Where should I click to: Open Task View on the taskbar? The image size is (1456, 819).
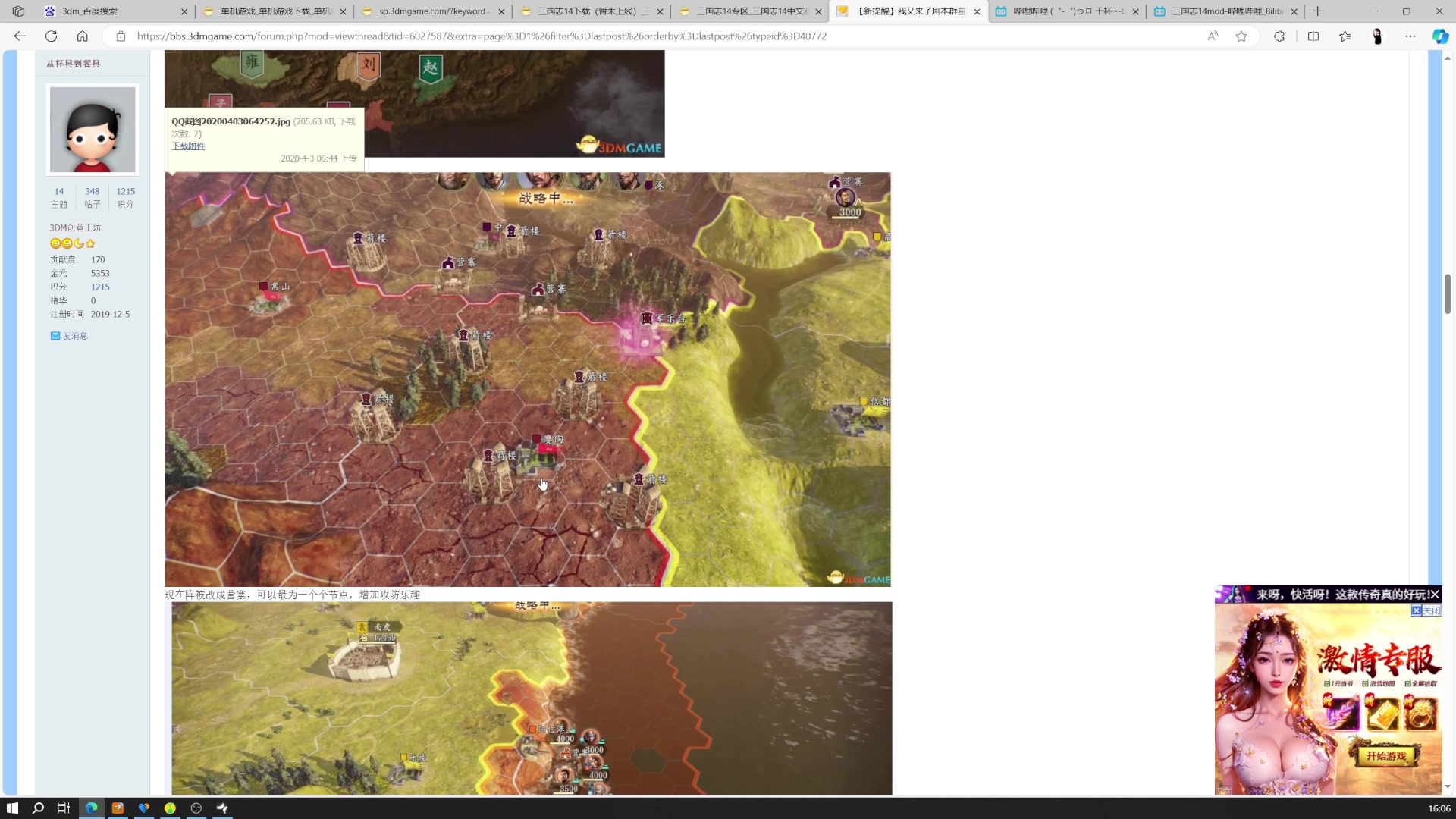(64, 808)
